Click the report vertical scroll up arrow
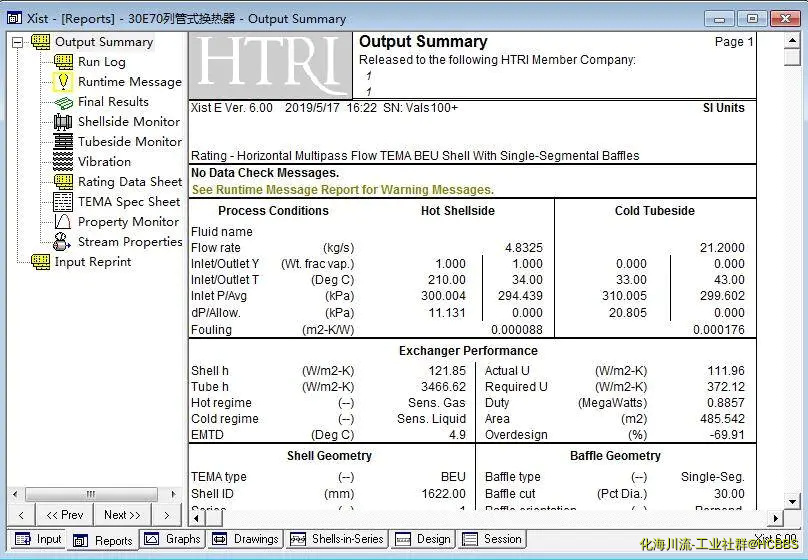 click(792, 40)
